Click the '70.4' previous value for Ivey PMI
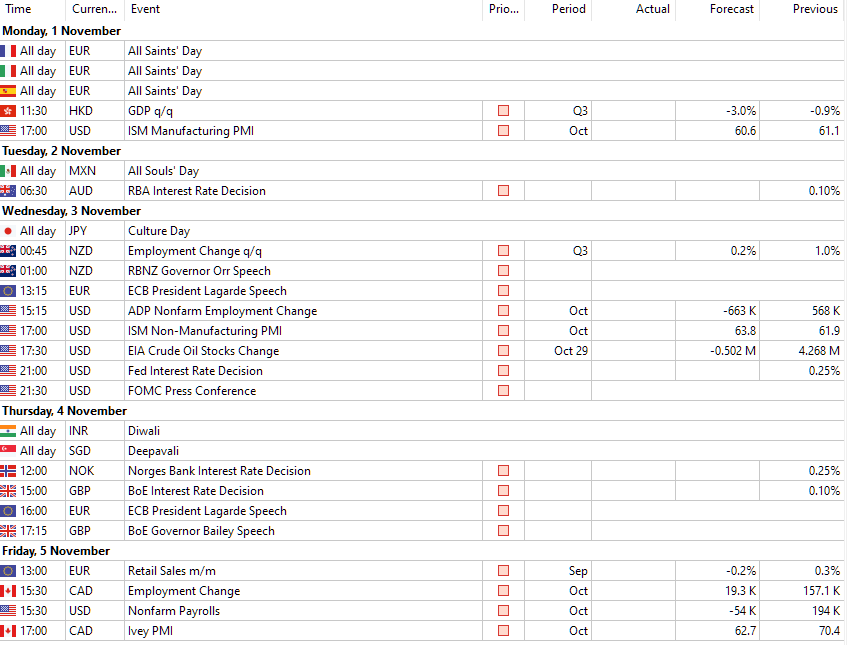The height and width of the screenshot is (645, 847). click(x=829, y=630)
